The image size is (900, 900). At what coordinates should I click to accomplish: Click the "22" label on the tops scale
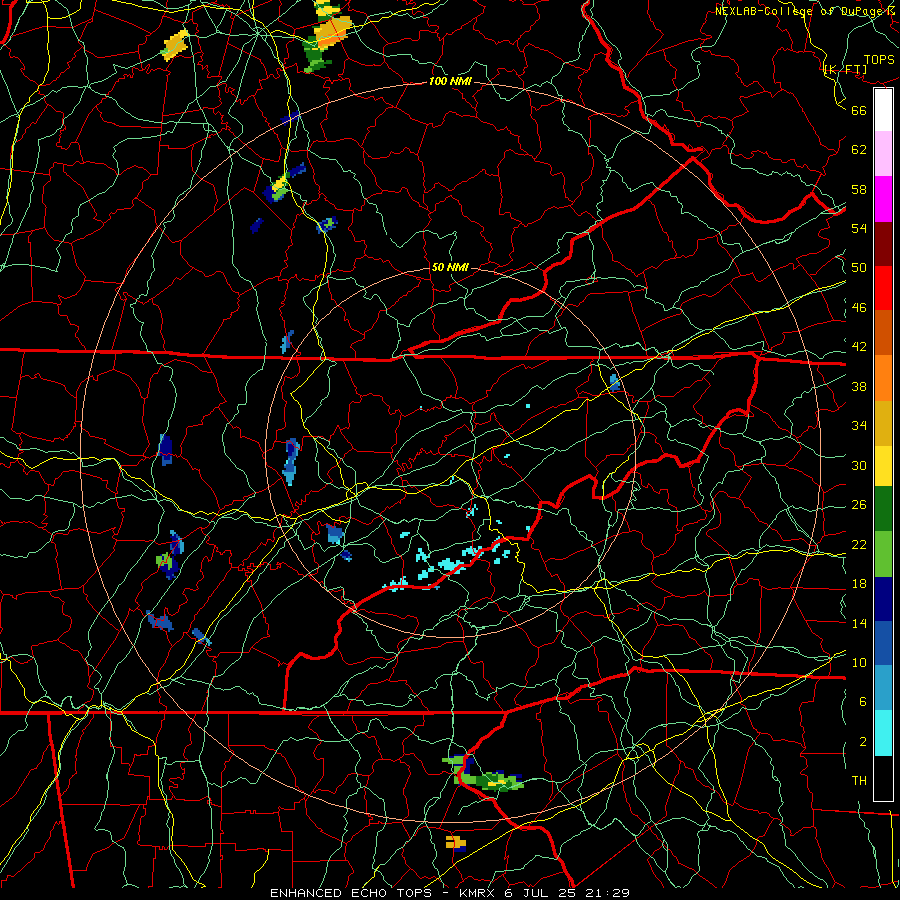(859, 544)
